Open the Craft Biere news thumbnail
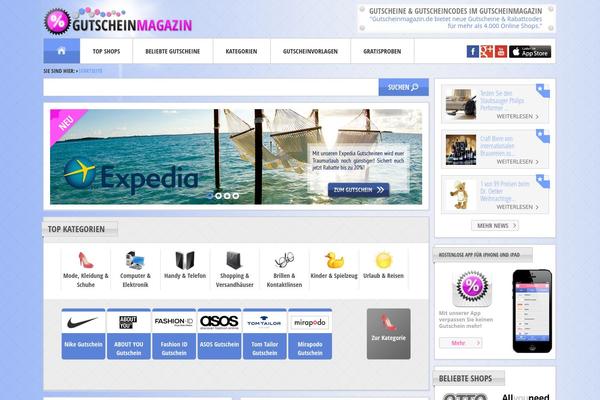600x400 pixels. 461,150
